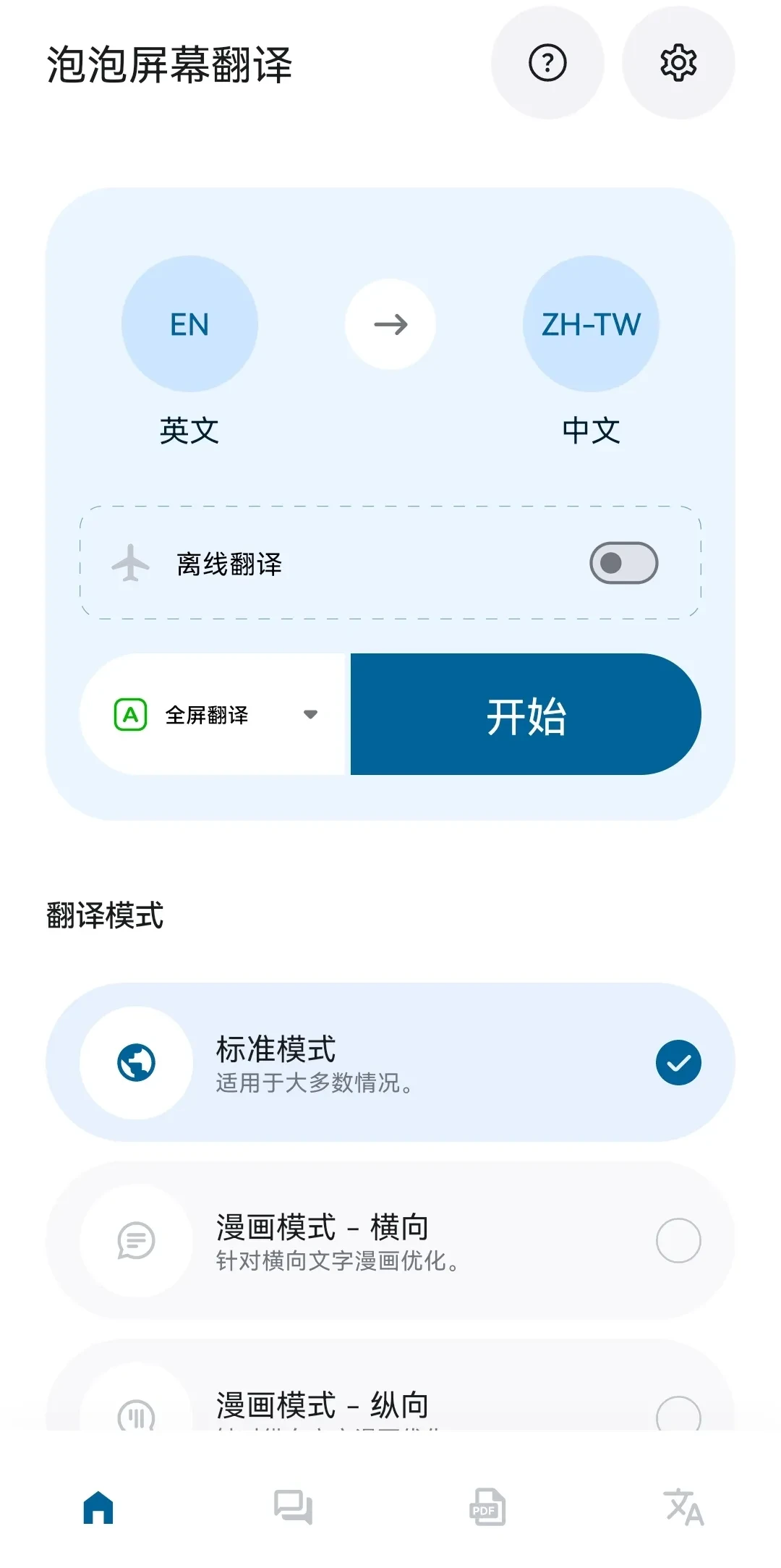Go to the Home tab
Image resolution: width=781 pixels, height=1568 pixels.
click(x=98, y=1507)
